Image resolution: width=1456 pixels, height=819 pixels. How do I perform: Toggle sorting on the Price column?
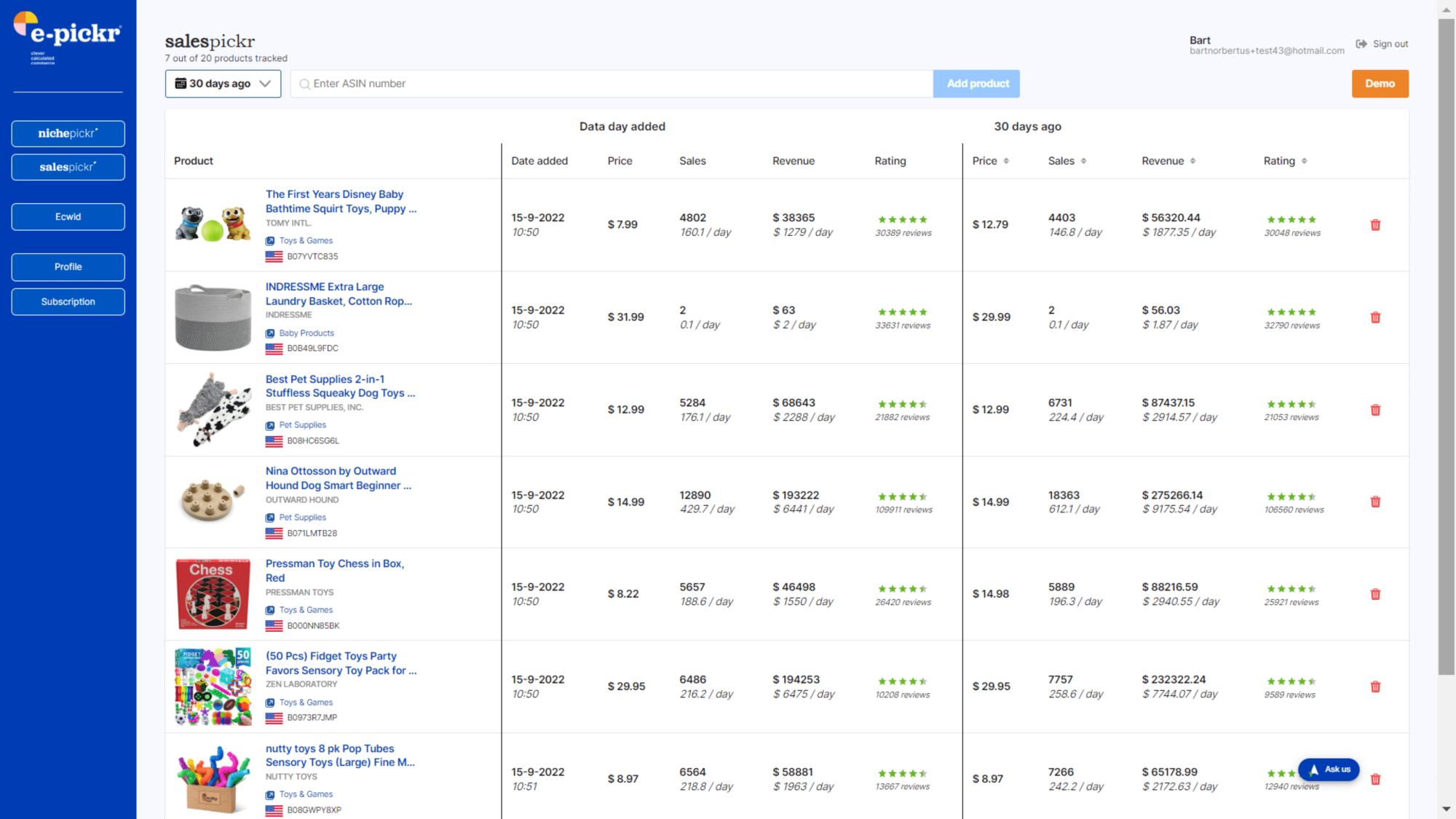[1007, 160]
